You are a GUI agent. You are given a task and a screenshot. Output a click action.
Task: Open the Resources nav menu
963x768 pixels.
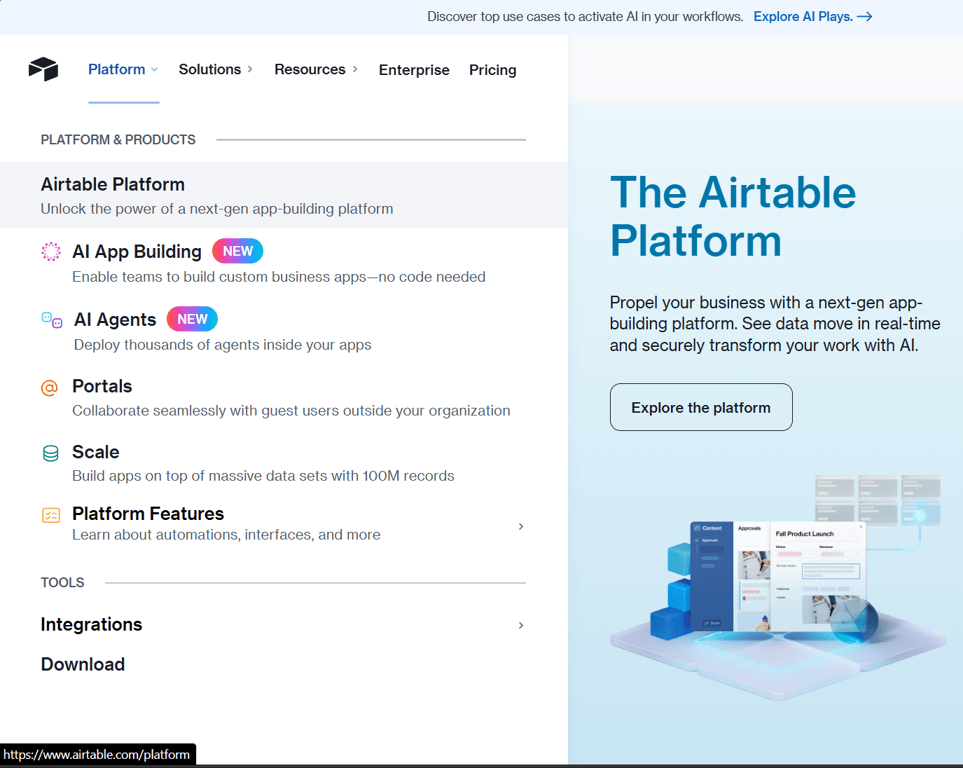coord(316,69)
